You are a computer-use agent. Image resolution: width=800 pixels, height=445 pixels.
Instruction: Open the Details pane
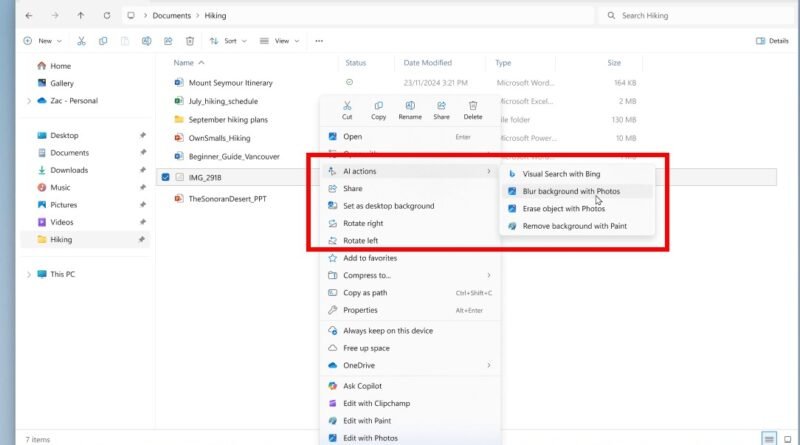tap(772, 41)
